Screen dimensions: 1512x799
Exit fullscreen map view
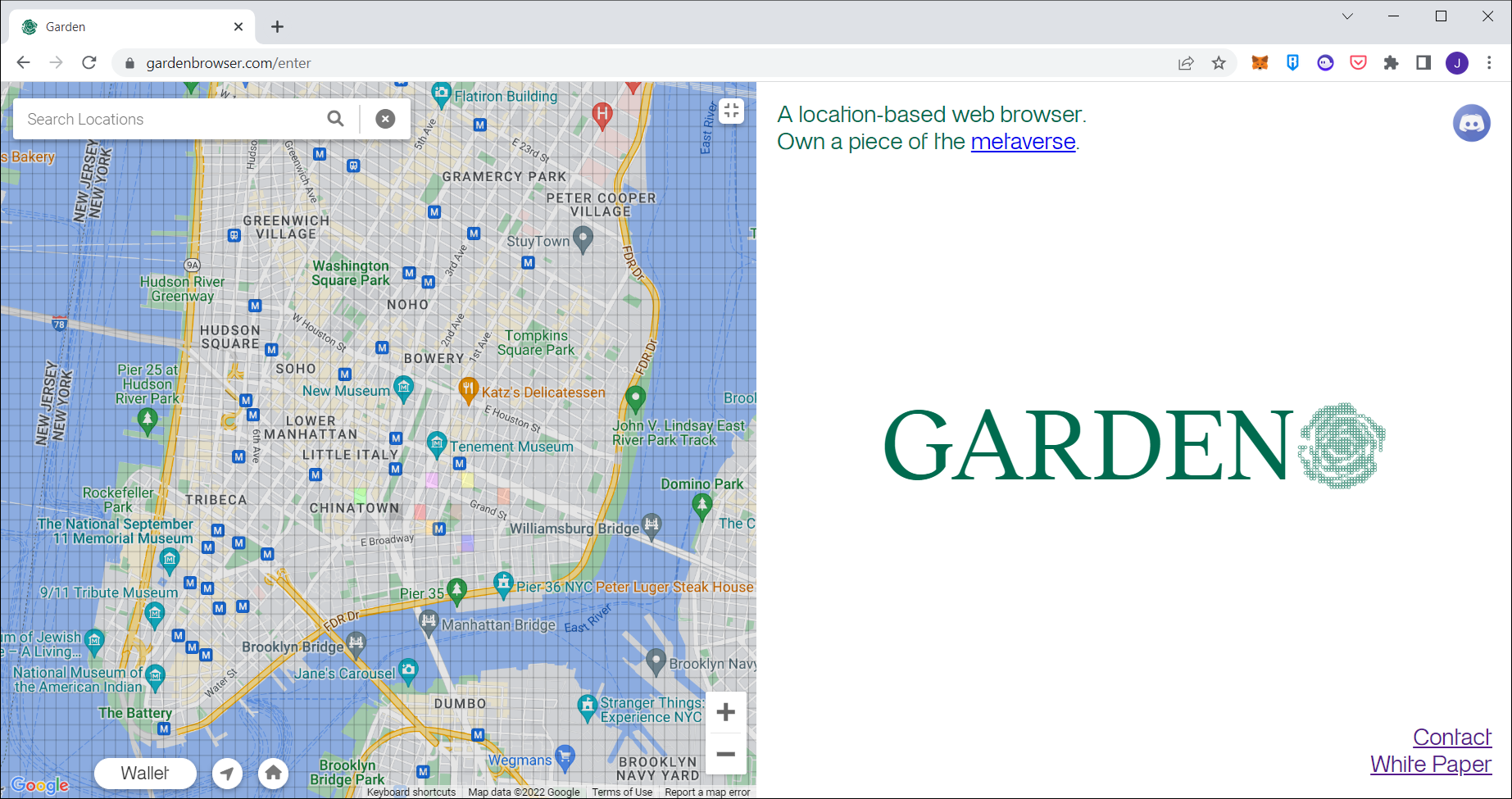(x=731, y=111)
